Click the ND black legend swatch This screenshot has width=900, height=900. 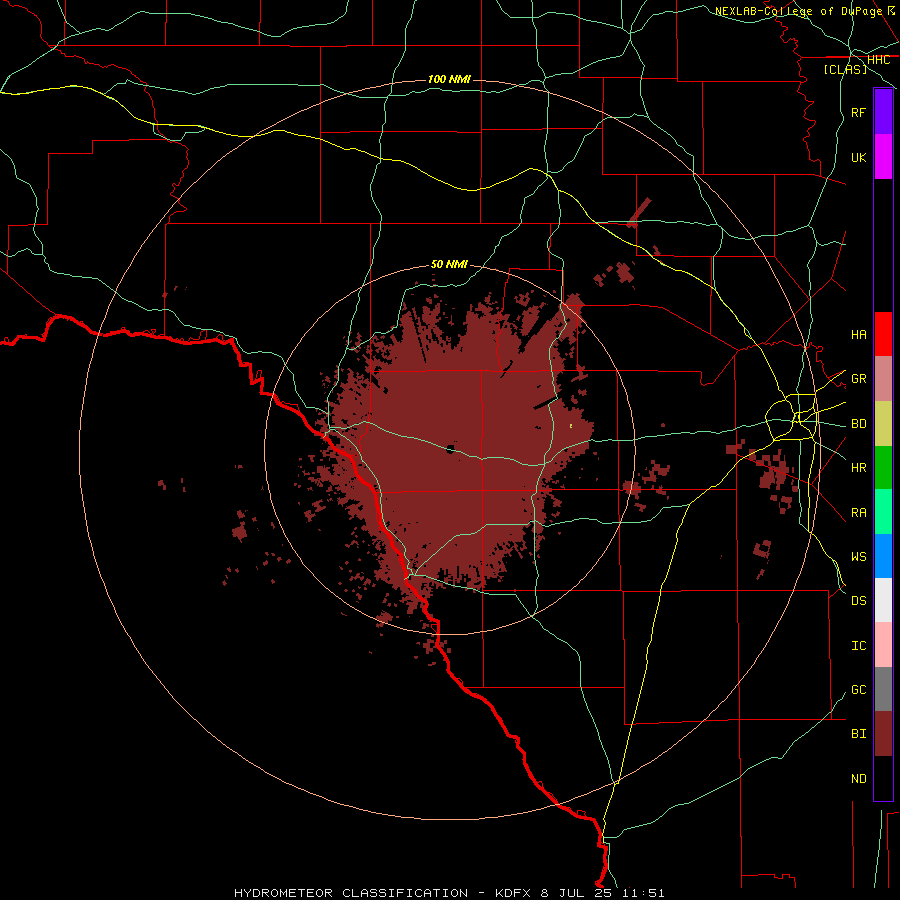point(883,778)
